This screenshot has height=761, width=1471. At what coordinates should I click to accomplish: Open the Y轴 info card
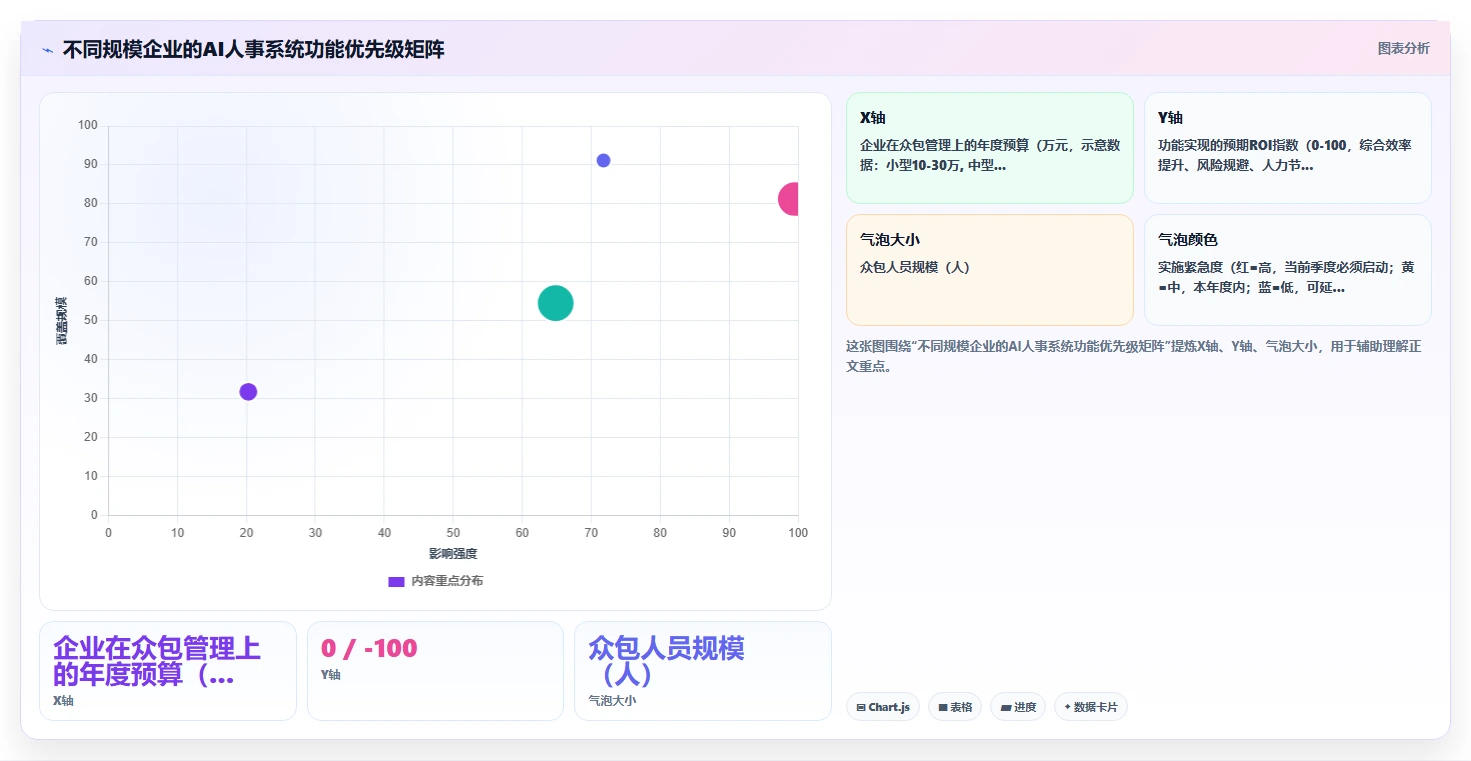(1287, 148)
